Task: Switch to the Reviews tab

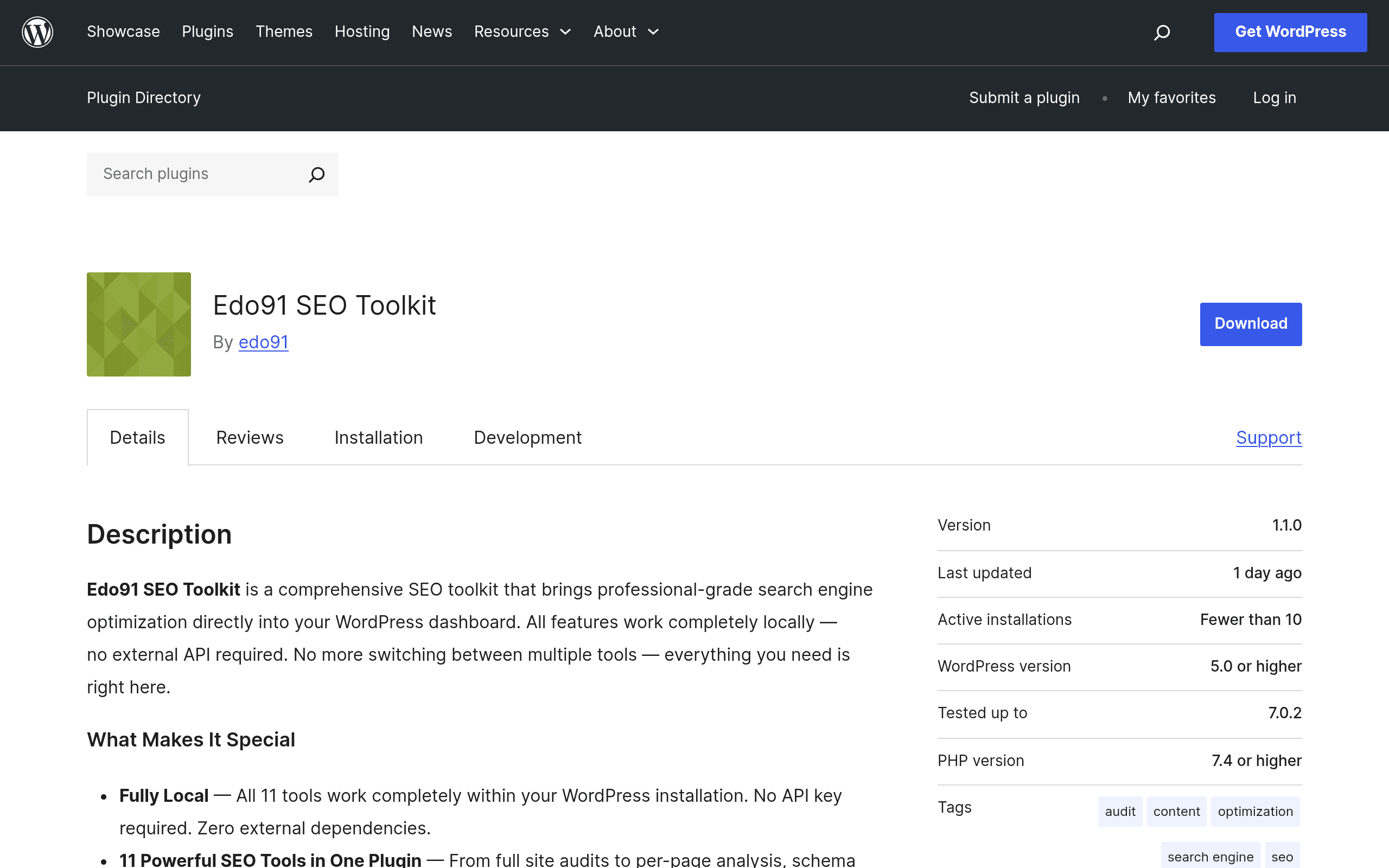Action: [x=250, y=437]
